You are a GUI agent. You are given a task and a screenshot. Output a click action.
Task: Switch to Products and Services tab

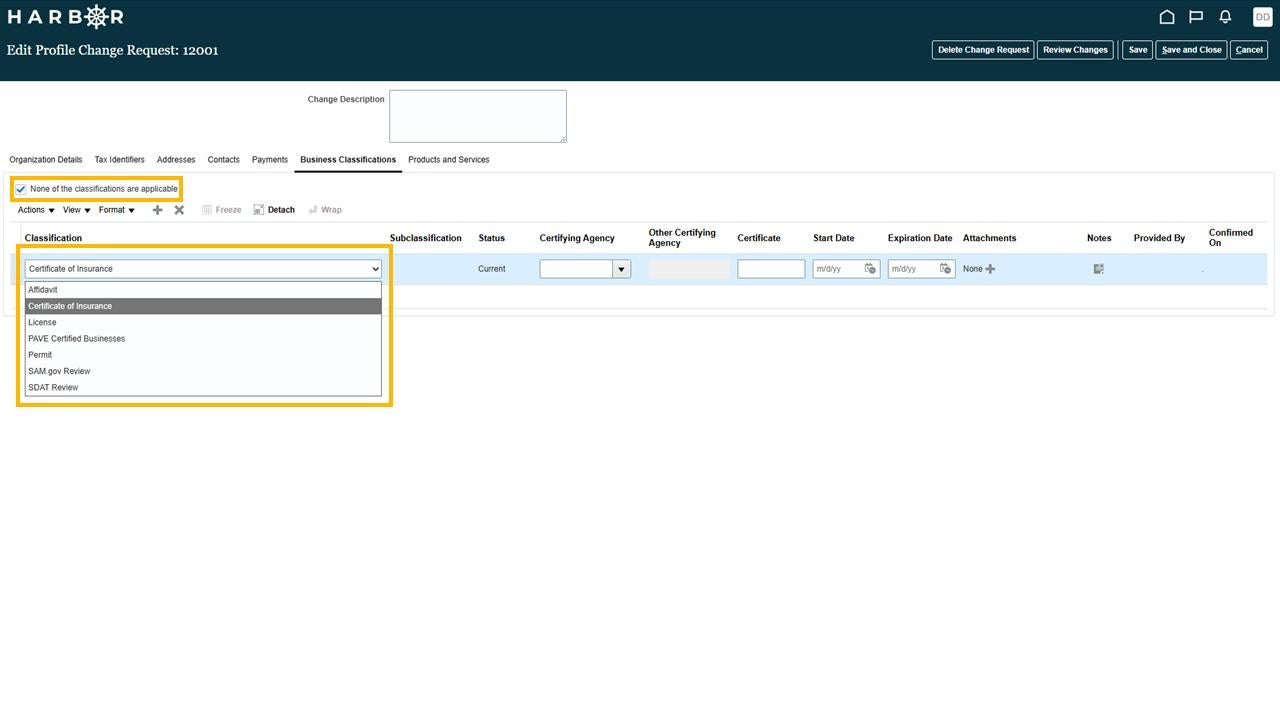pyautogui.click(x=449, y=160)
